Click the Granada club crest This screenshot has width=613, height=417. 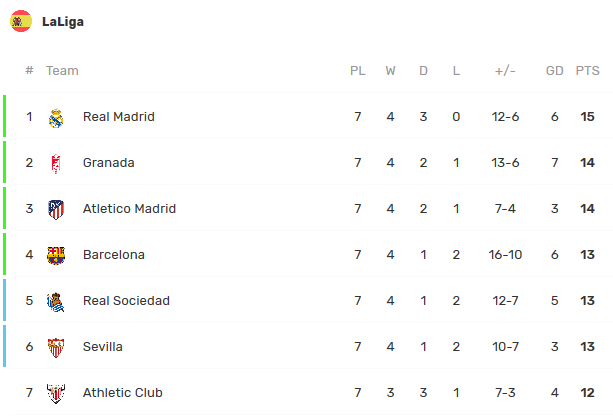pyautogui.click(x=56, y=163)
